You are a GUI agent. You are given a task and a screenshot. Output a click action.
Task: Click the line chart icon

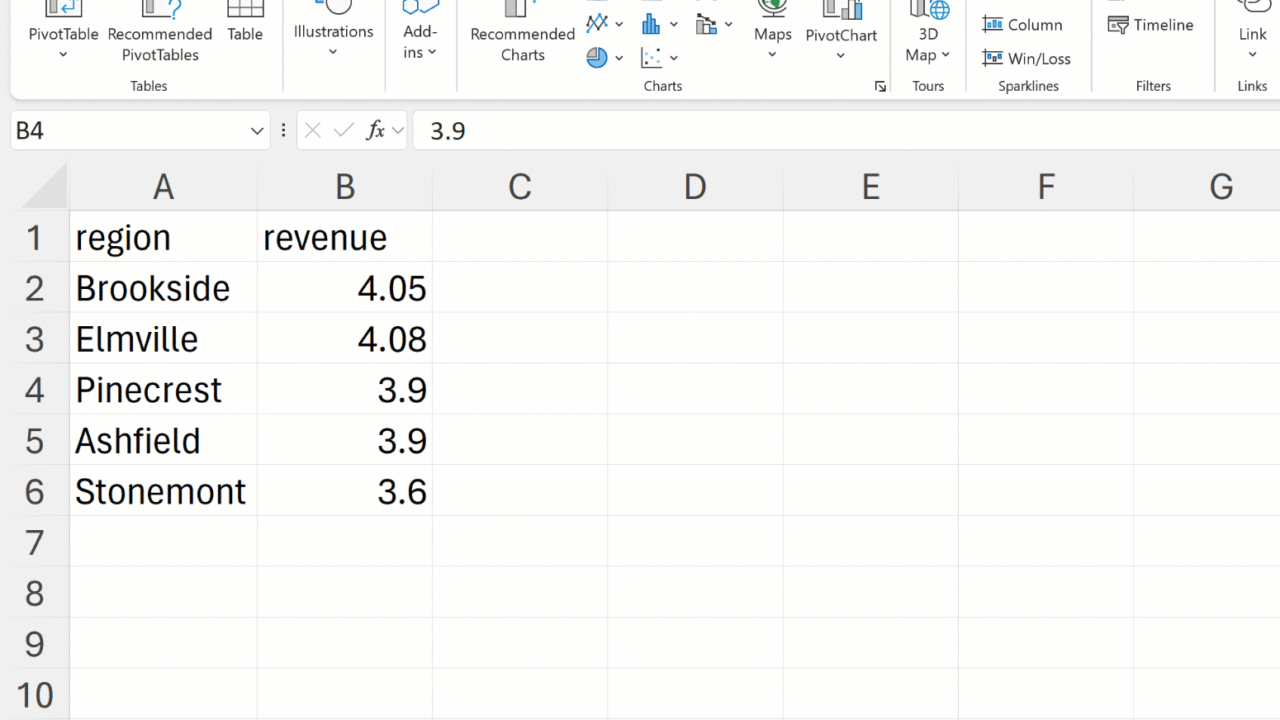597,23
